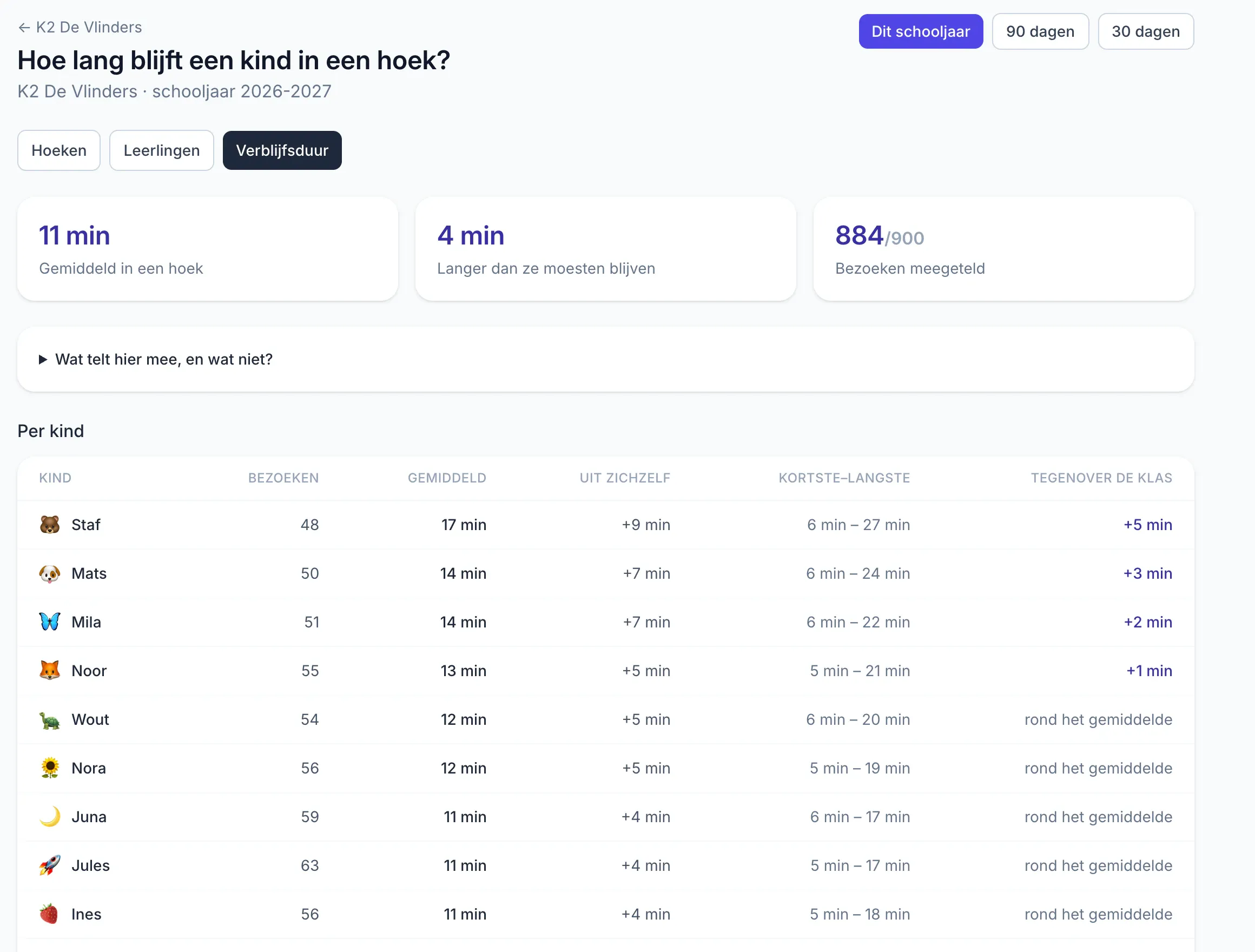Click the UIT ZICHZELF column header
The height and width of the screenshot is (952, 1255).
[x=625, y=478]
